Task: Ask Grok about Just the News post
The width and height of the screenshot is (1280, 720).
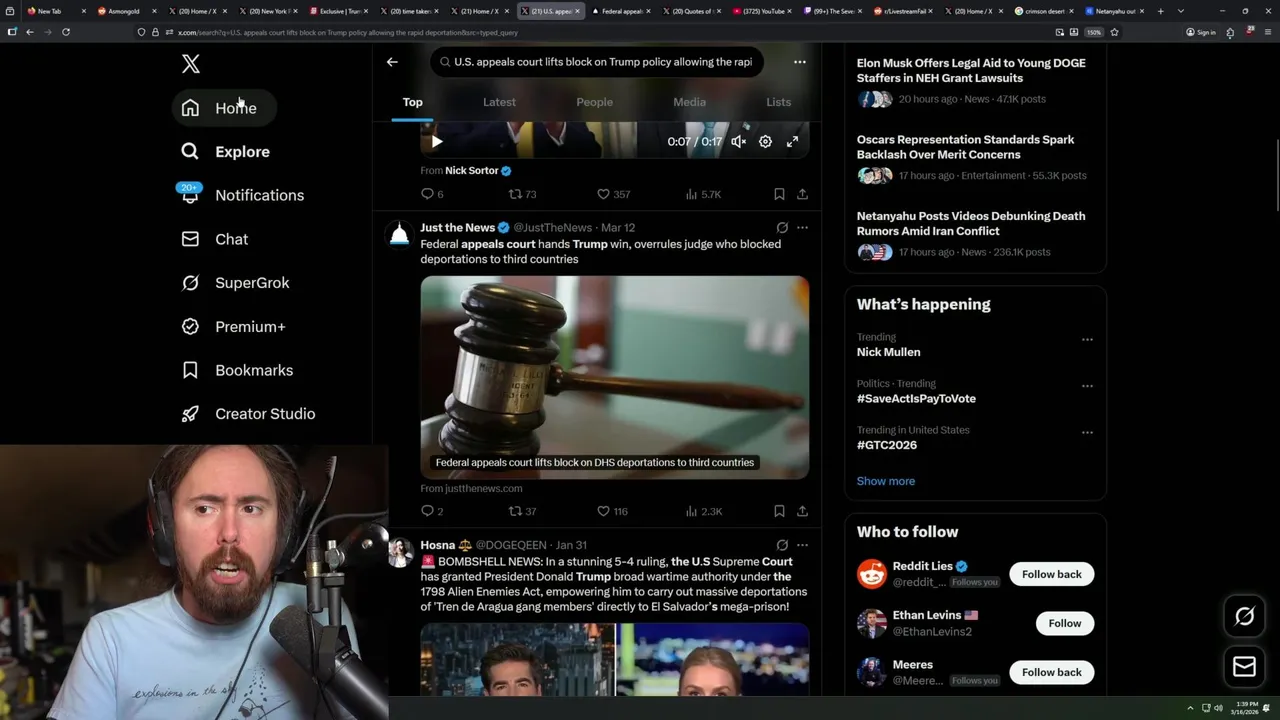Action: [x=782, y=228]
